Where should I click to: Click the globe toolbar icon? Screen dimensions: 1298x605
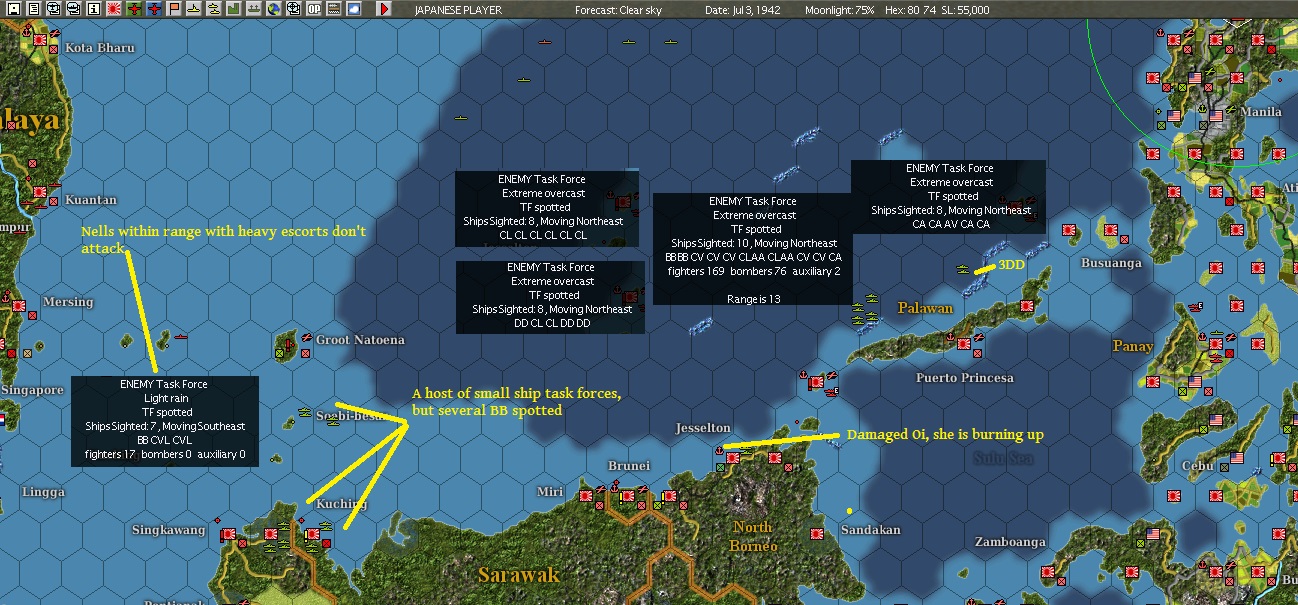(x=274, y=9)
